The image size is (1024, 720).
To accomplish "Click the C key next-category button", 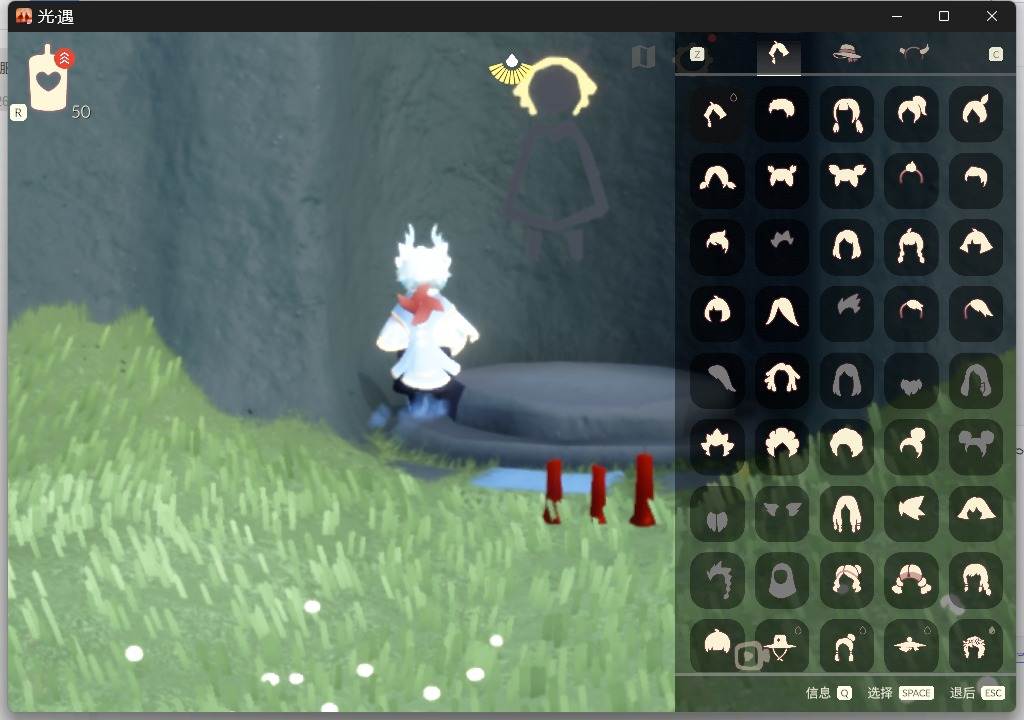I will (x=995, y=54).
